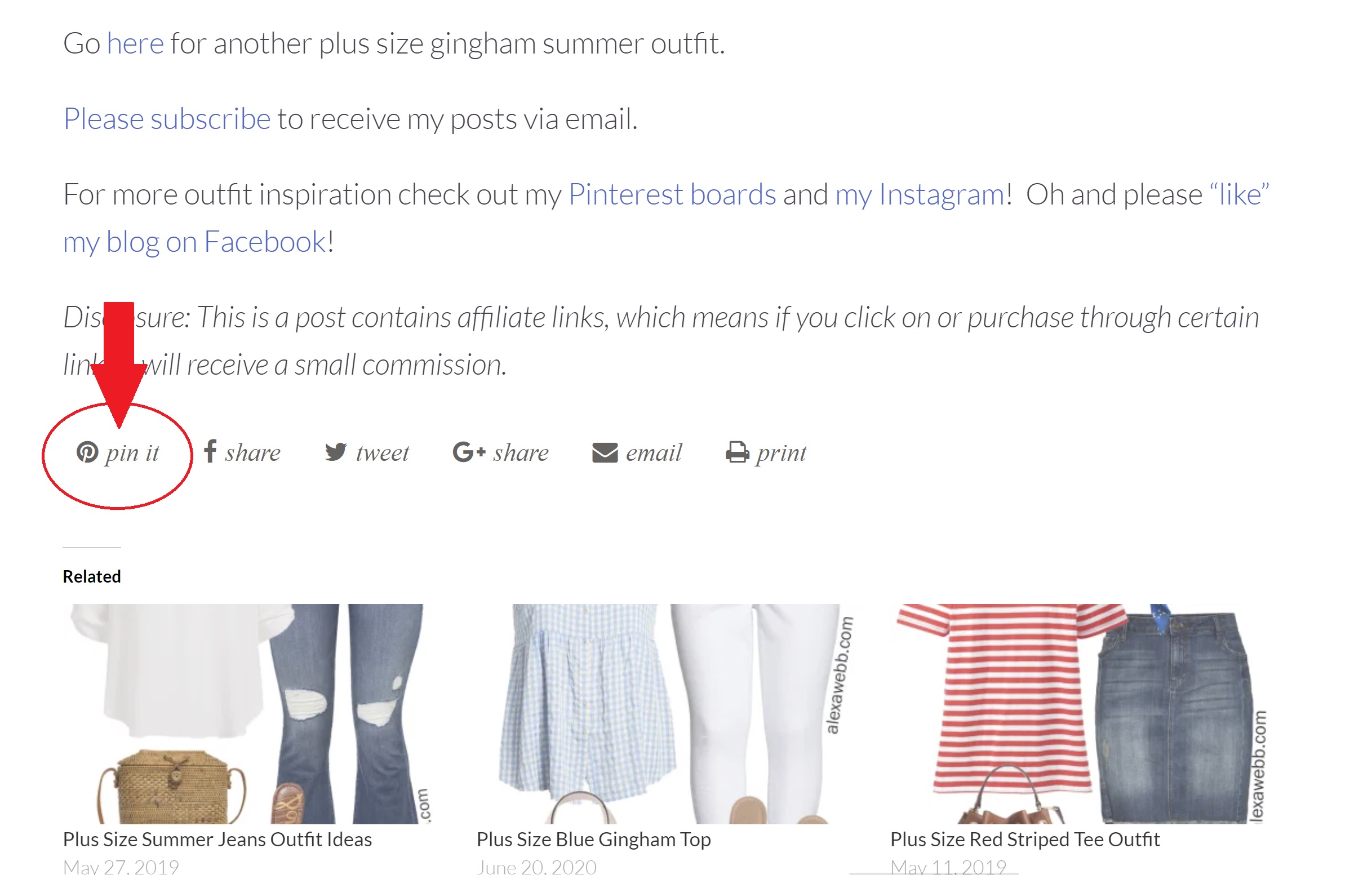Click the Pinterest pin it icon

click(x=87, y=452)
